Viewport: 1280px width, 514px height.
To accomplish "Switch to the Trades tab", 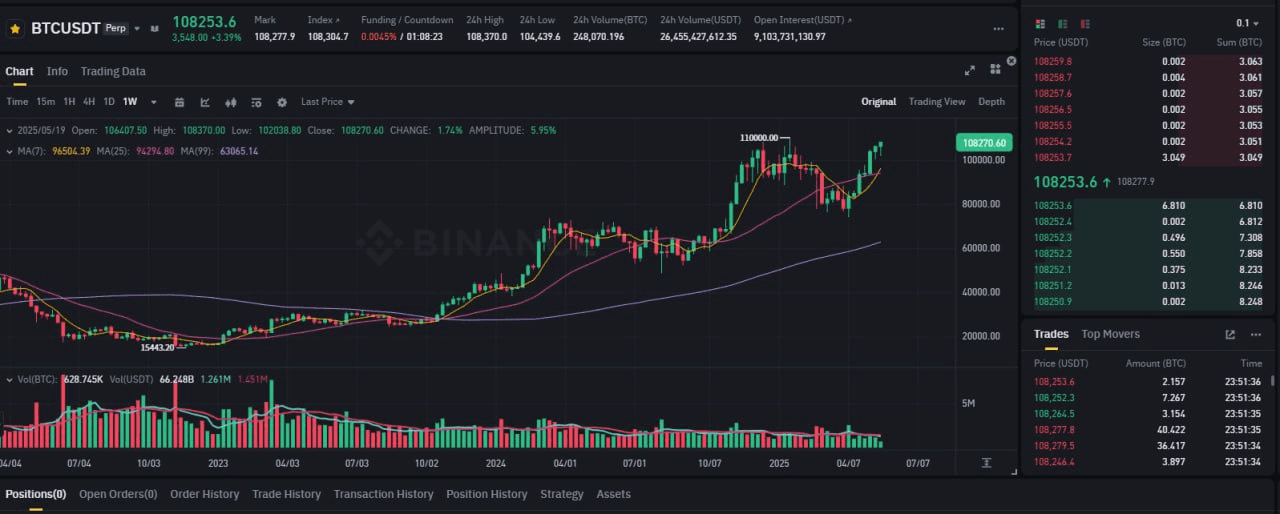I will coord(1051,334).
